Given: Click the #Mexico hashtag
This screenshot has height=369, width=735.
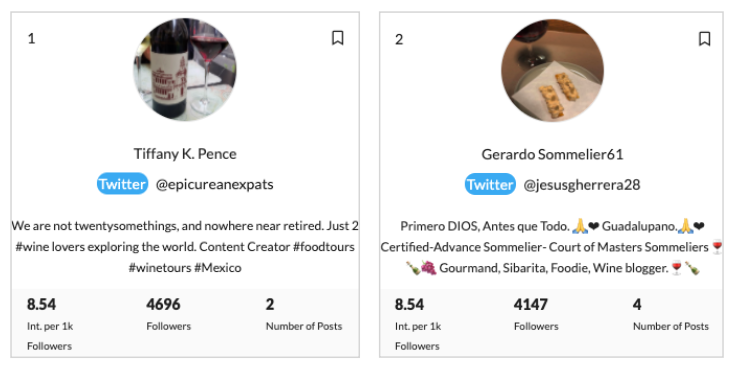Looking at the screenshot, I should 218,268.
